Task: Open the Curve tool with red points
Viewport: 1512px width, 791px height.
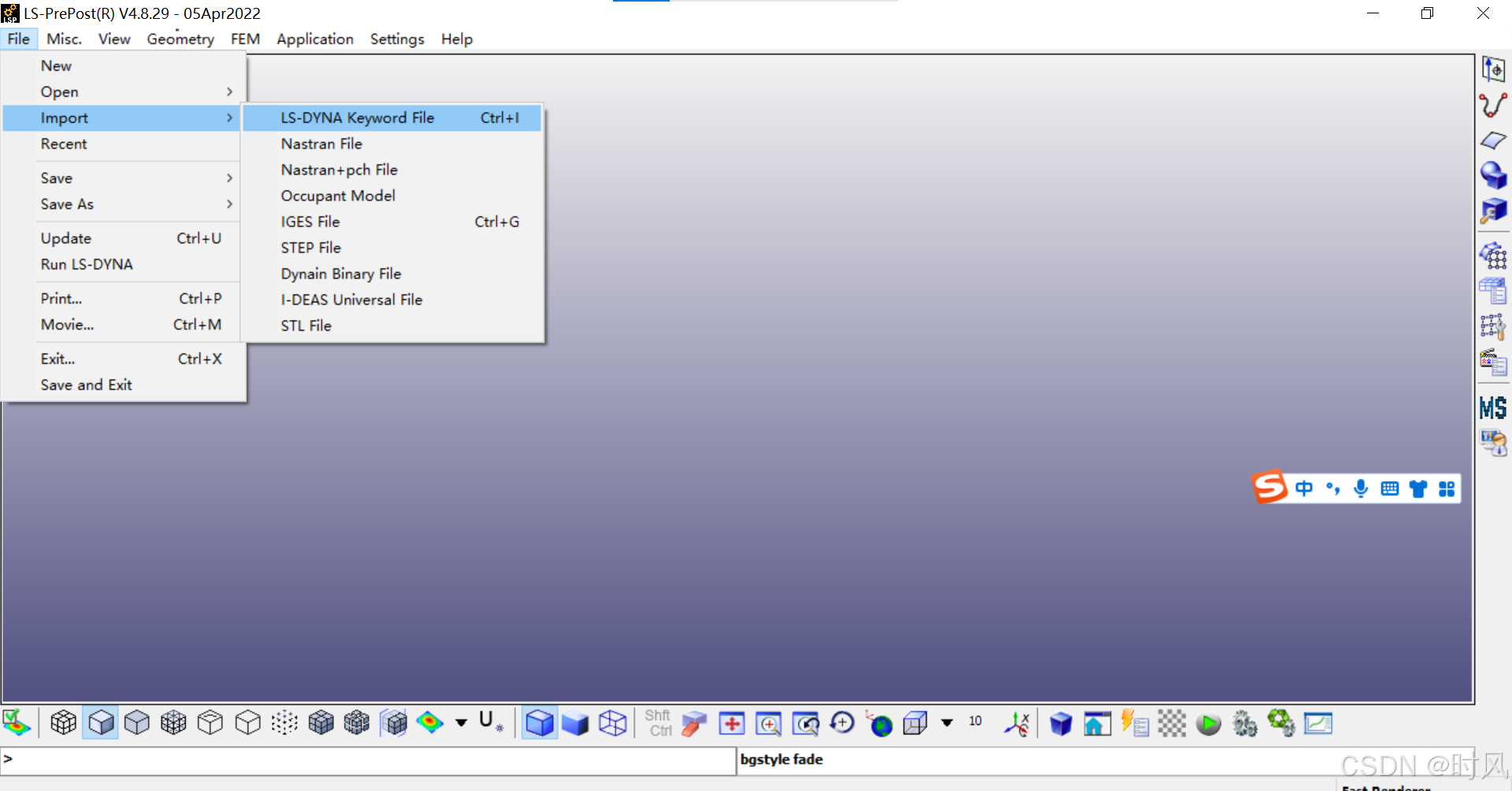Action: click(x=1493, y=105)
